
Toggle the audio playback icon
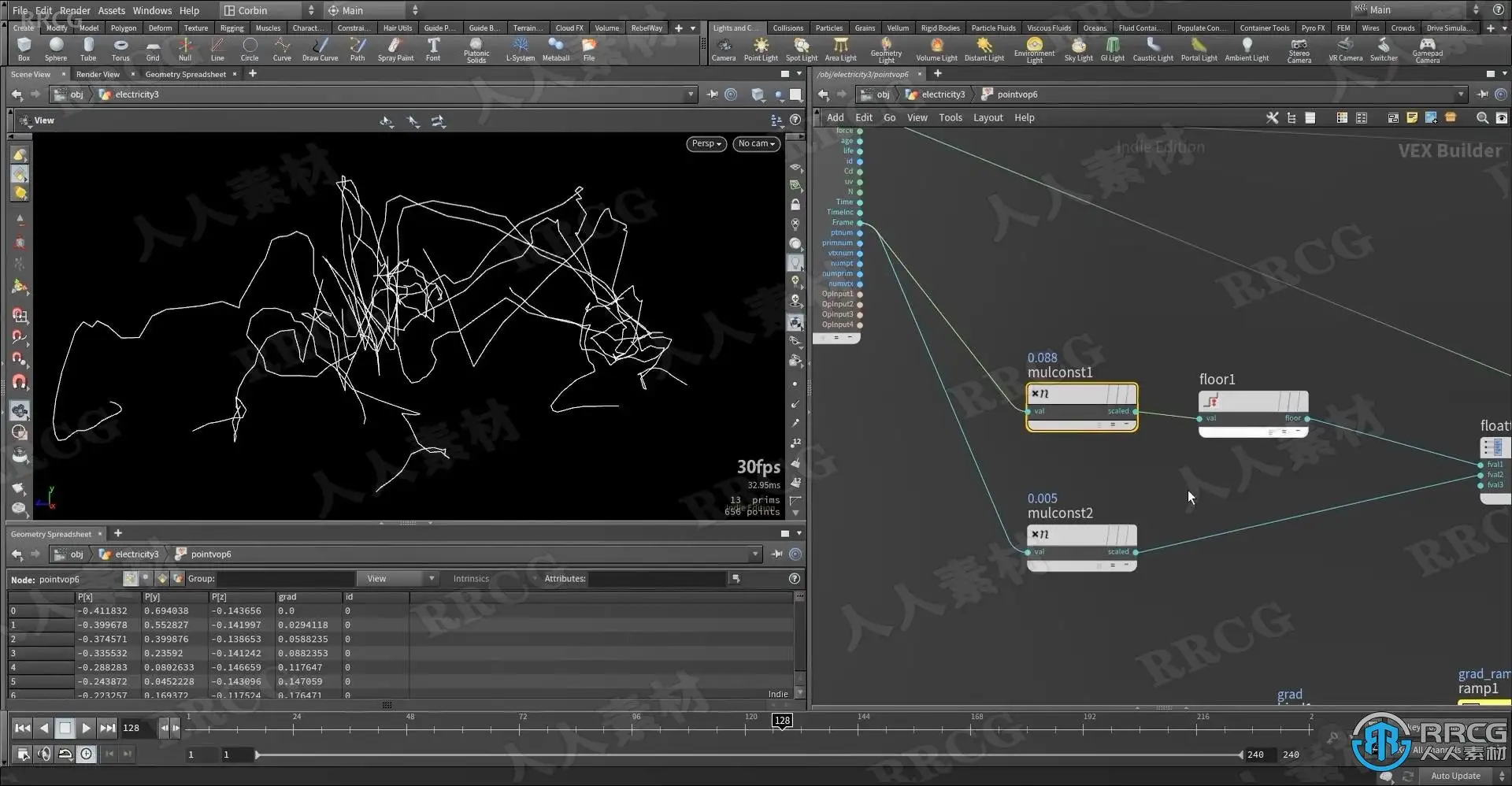click(x=44, y=754)
